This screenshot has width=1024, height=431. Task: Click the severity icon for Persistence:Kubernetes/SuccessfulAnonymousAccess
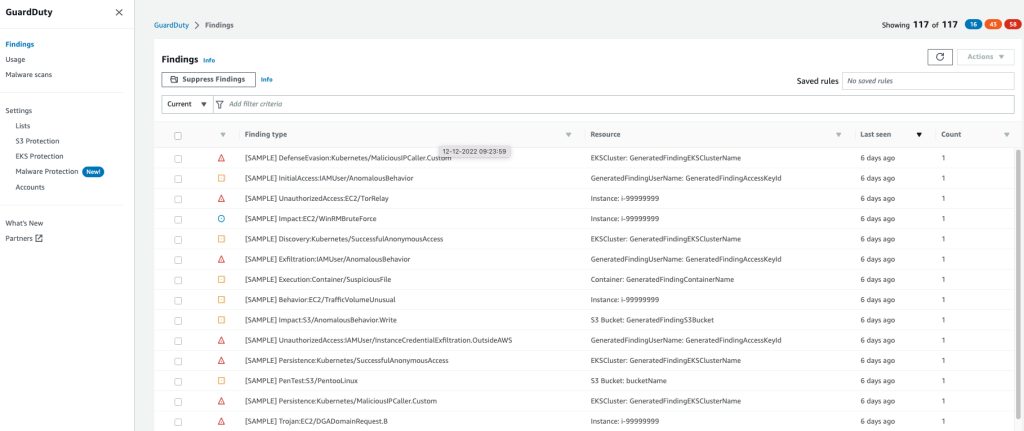click(x=221, y=360)
